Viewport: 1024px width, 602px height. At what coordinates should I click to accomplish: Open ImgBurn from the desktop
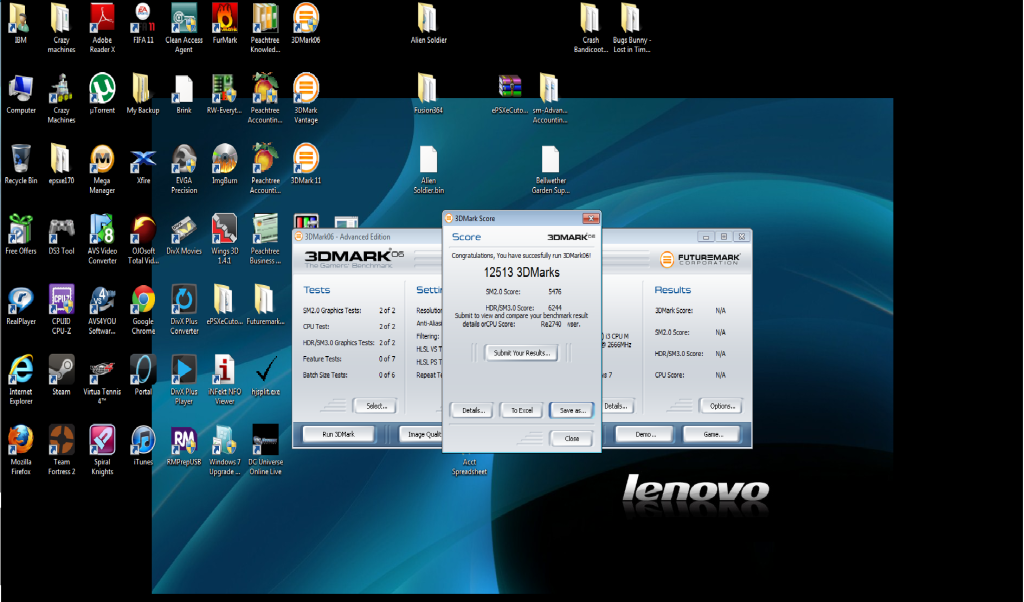(x=225, y=164)
